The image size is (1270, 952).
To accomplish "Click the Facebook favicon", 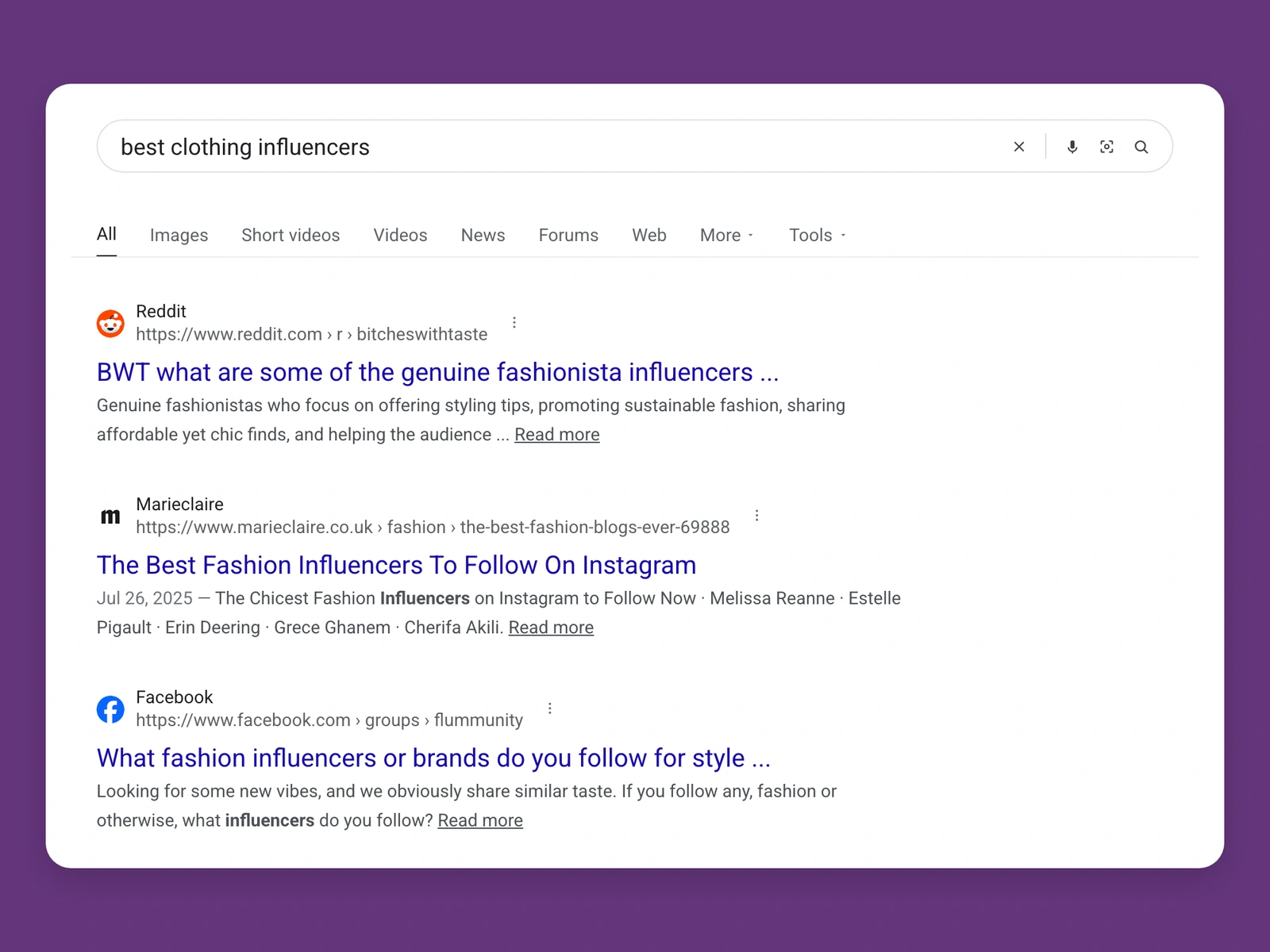I will point(110,709).
